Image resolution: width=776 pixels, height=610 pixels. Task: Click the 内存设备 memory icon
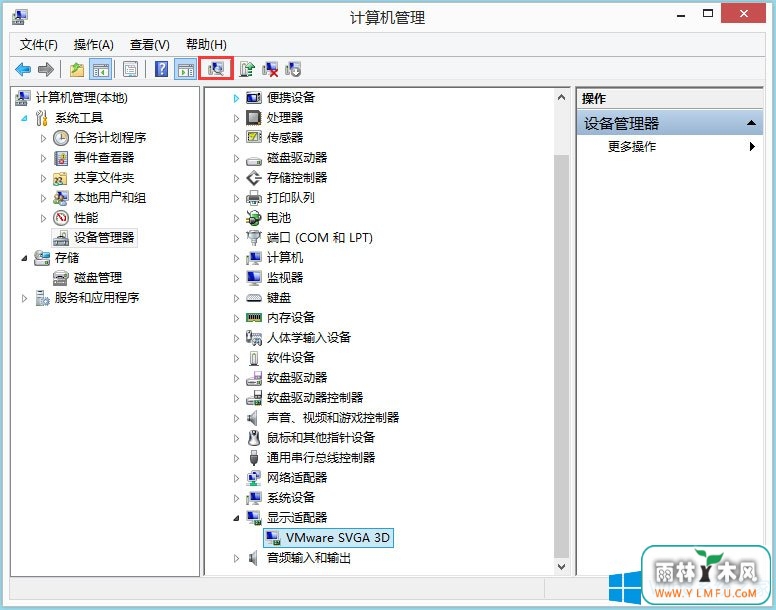point(253,318)
